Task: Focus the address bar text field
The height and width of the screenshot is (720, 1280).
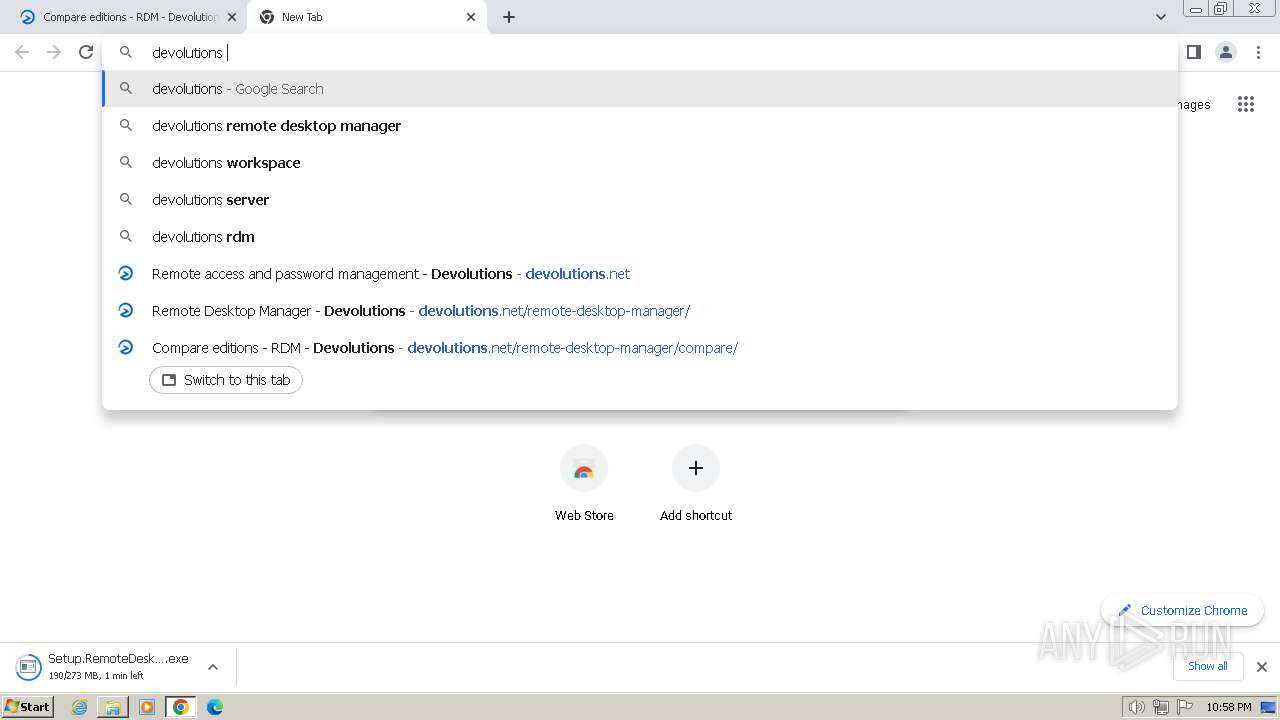Action: click(x=640, y=52)
